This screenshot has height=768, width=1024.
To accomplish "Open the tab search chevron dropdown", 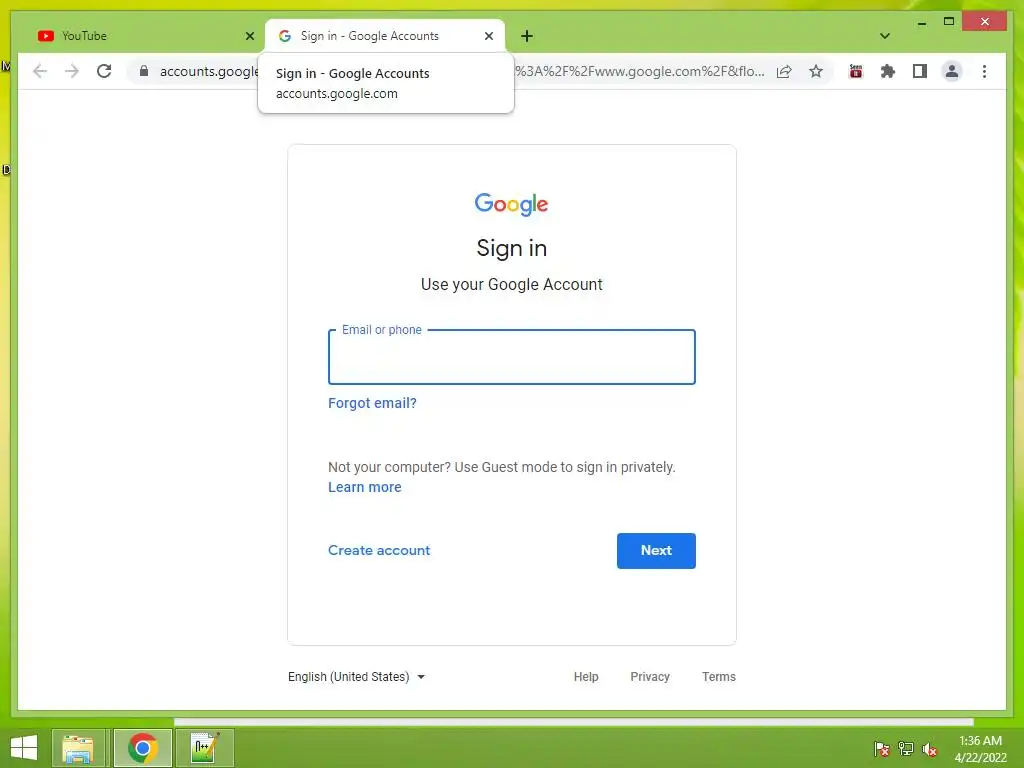I will pyautogui.click(x=884, y=36).
